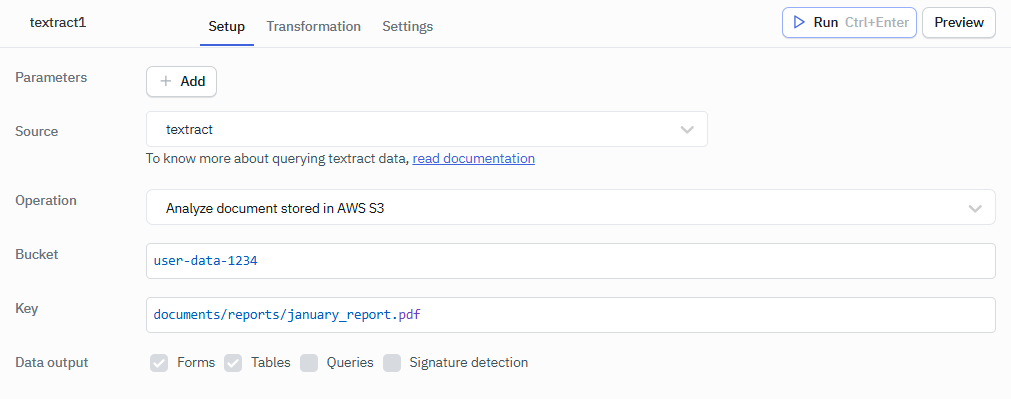Click the Operation label
The height and width of the screenshot is (399, 1011).
click(x=46, y=200)
